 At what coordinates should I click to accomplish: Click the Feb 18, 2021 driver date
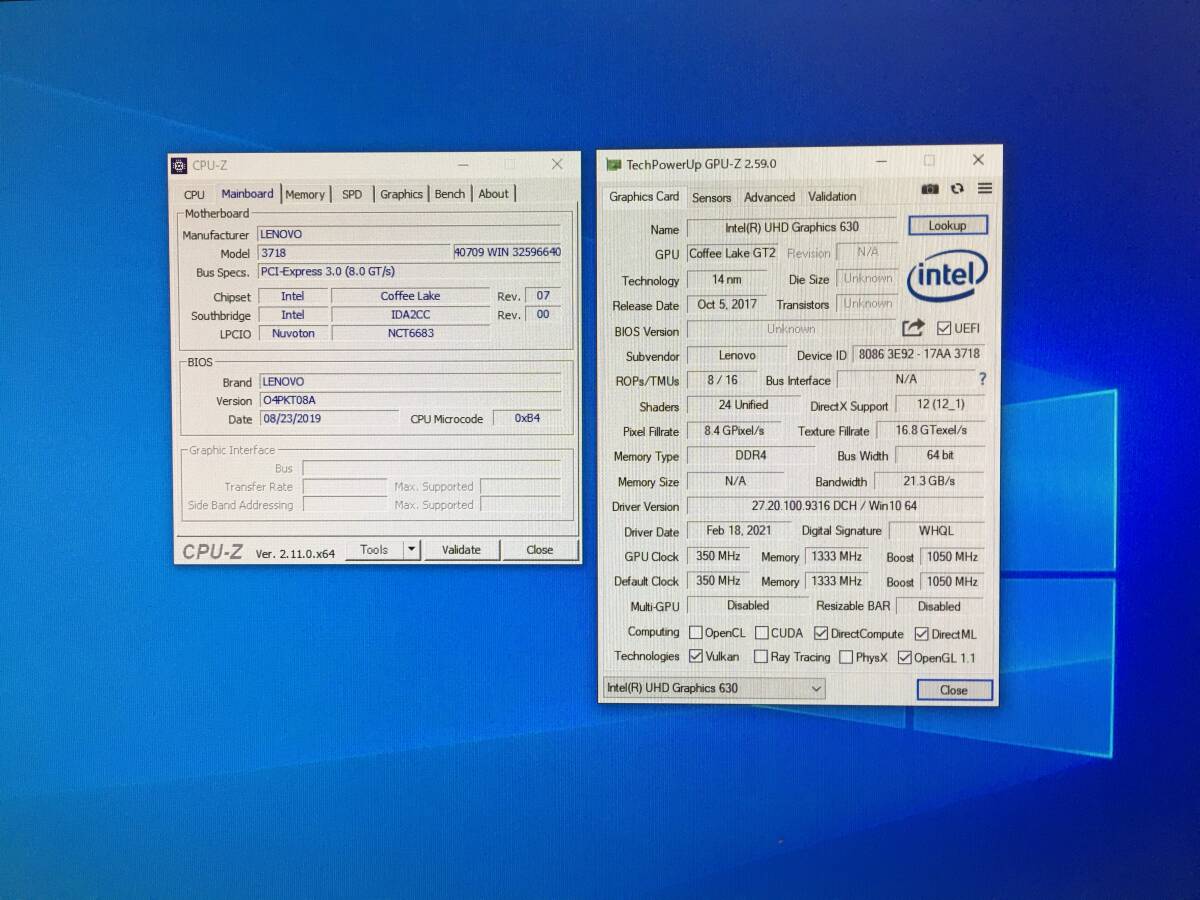click(x=738, y=531)
